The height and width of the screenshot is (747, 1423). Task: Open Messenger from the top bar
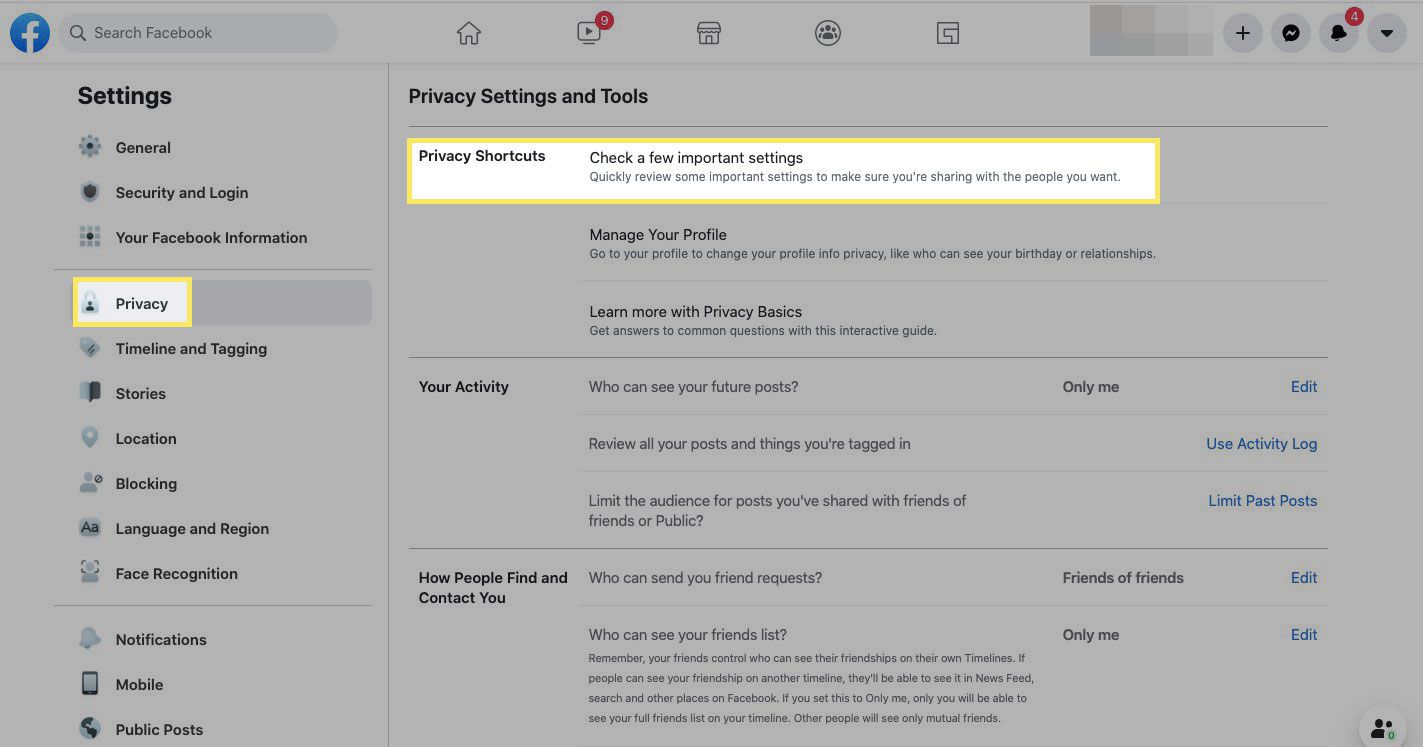point(1291,33)
